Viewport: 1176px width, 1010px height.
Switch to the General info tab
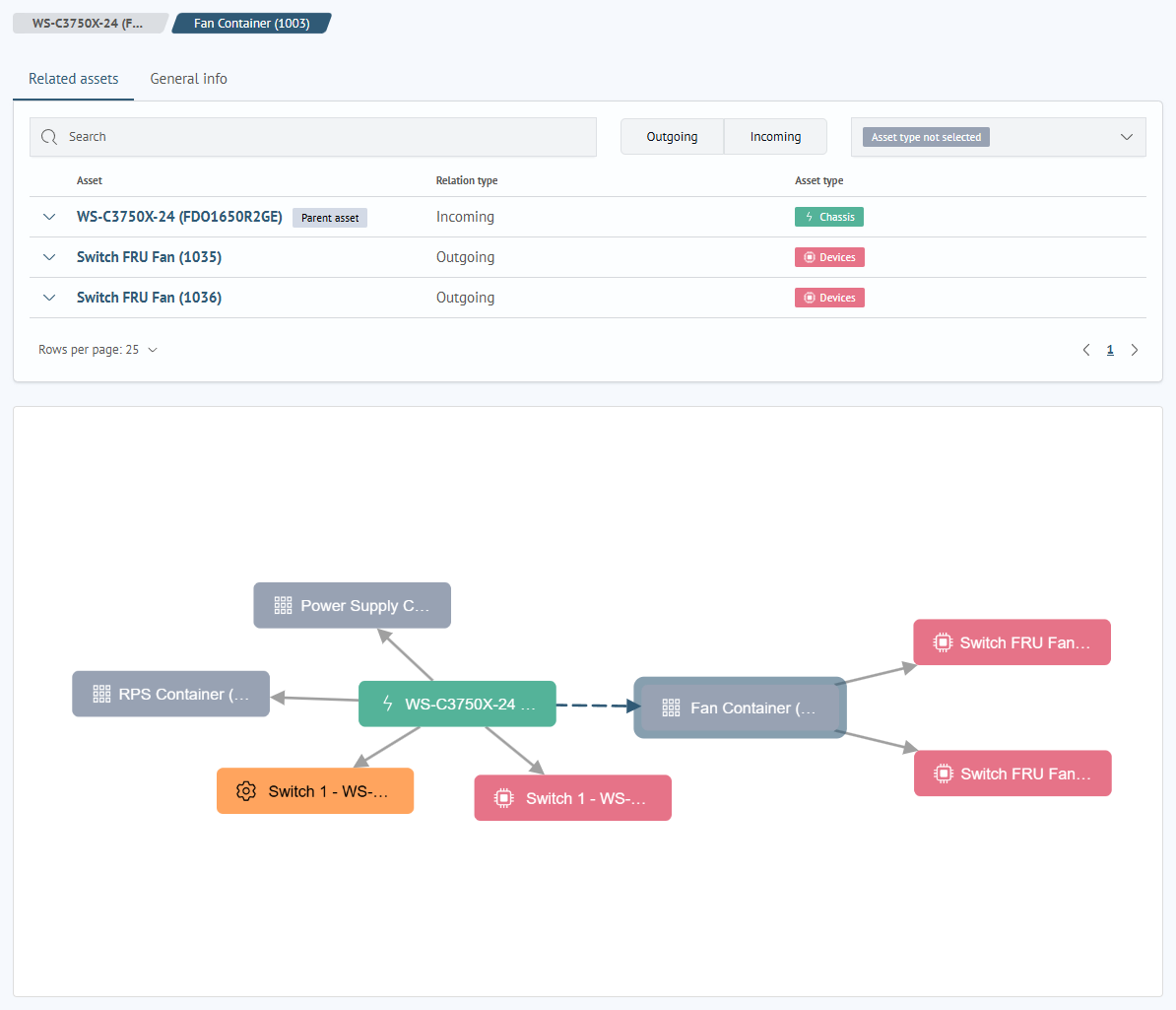click(x=188, y=79)
